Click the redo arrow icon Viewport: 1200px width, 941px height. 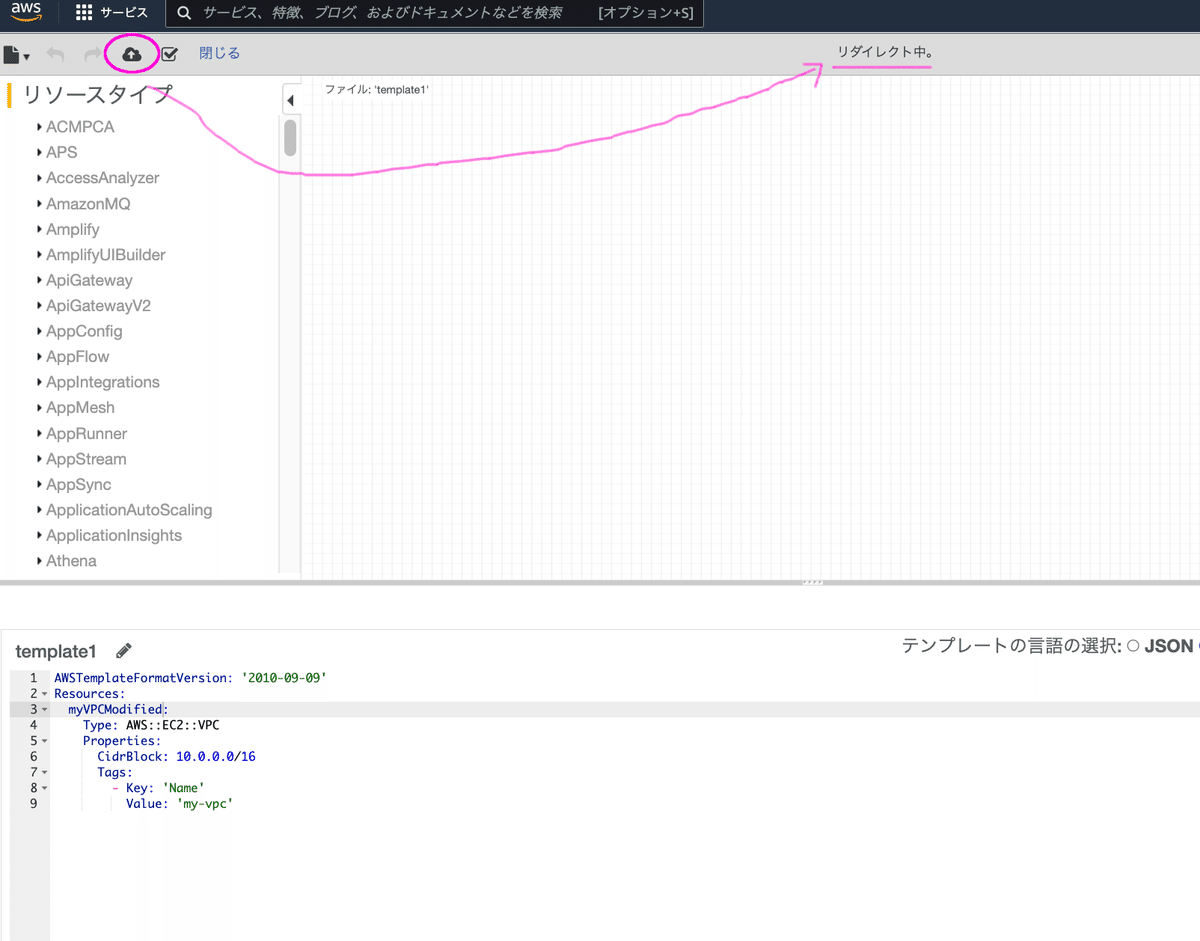92,54
